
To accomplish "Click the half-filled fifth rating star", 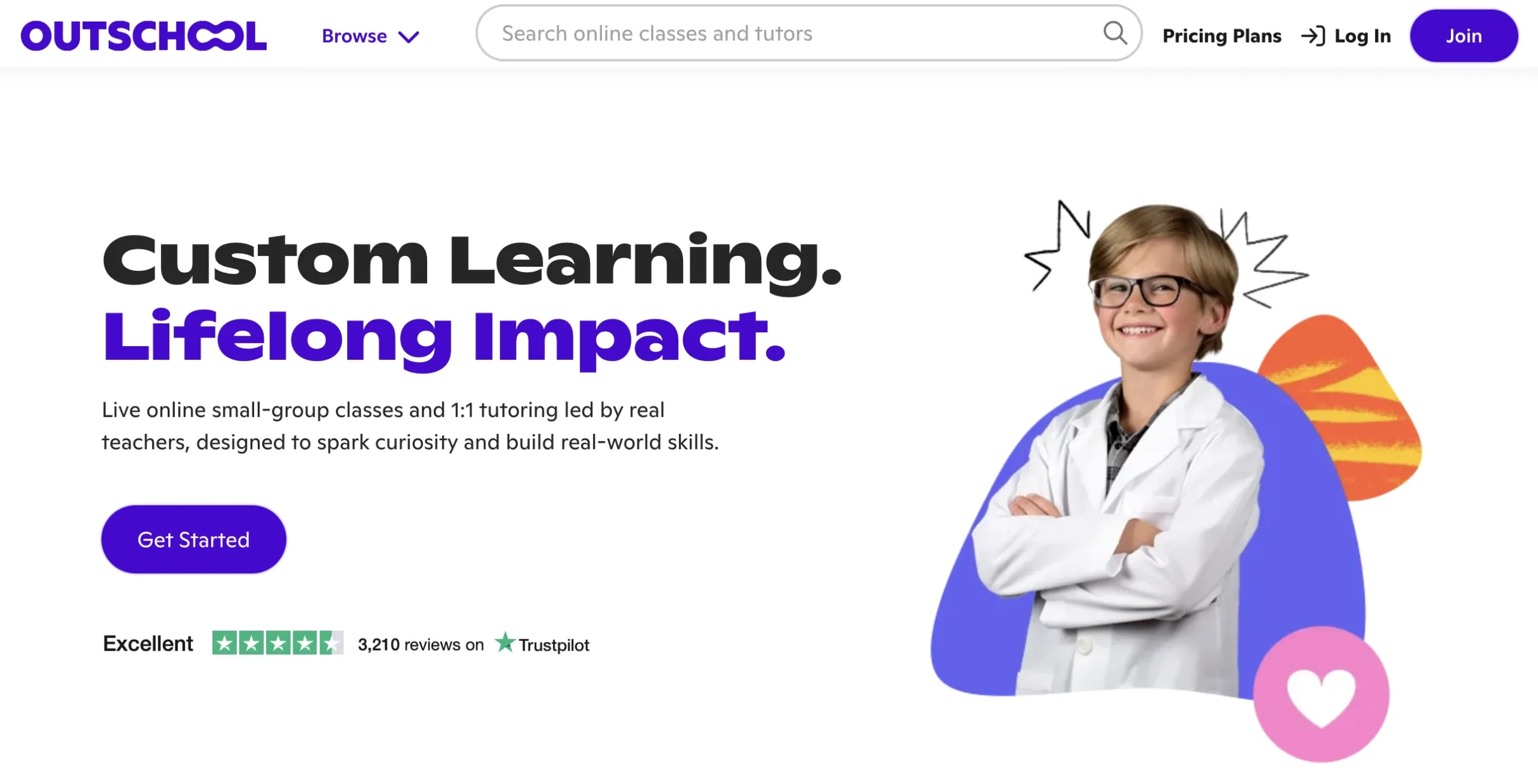I will [x=332, y=643].
